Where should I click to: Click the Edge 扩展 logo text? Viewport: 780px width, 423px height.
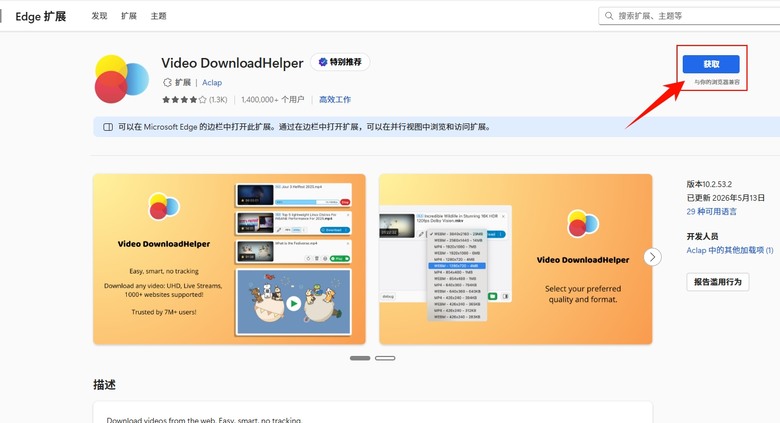click(x=40, y=16)
